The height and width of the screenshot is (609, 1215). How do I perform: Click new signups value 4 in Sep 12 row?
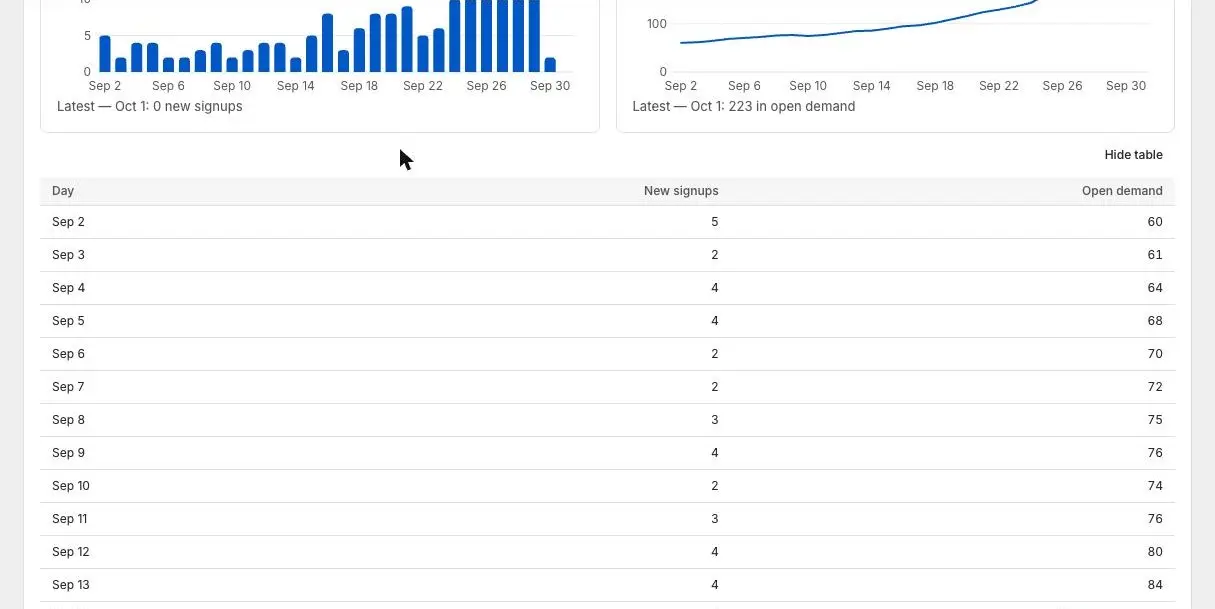(715, 552)
